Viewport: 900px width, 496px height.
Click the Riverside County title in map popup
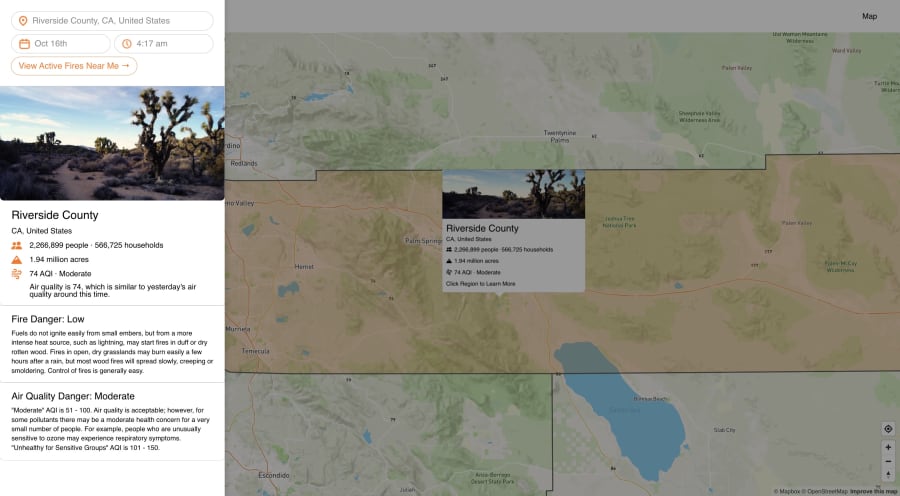pos(482,228)
